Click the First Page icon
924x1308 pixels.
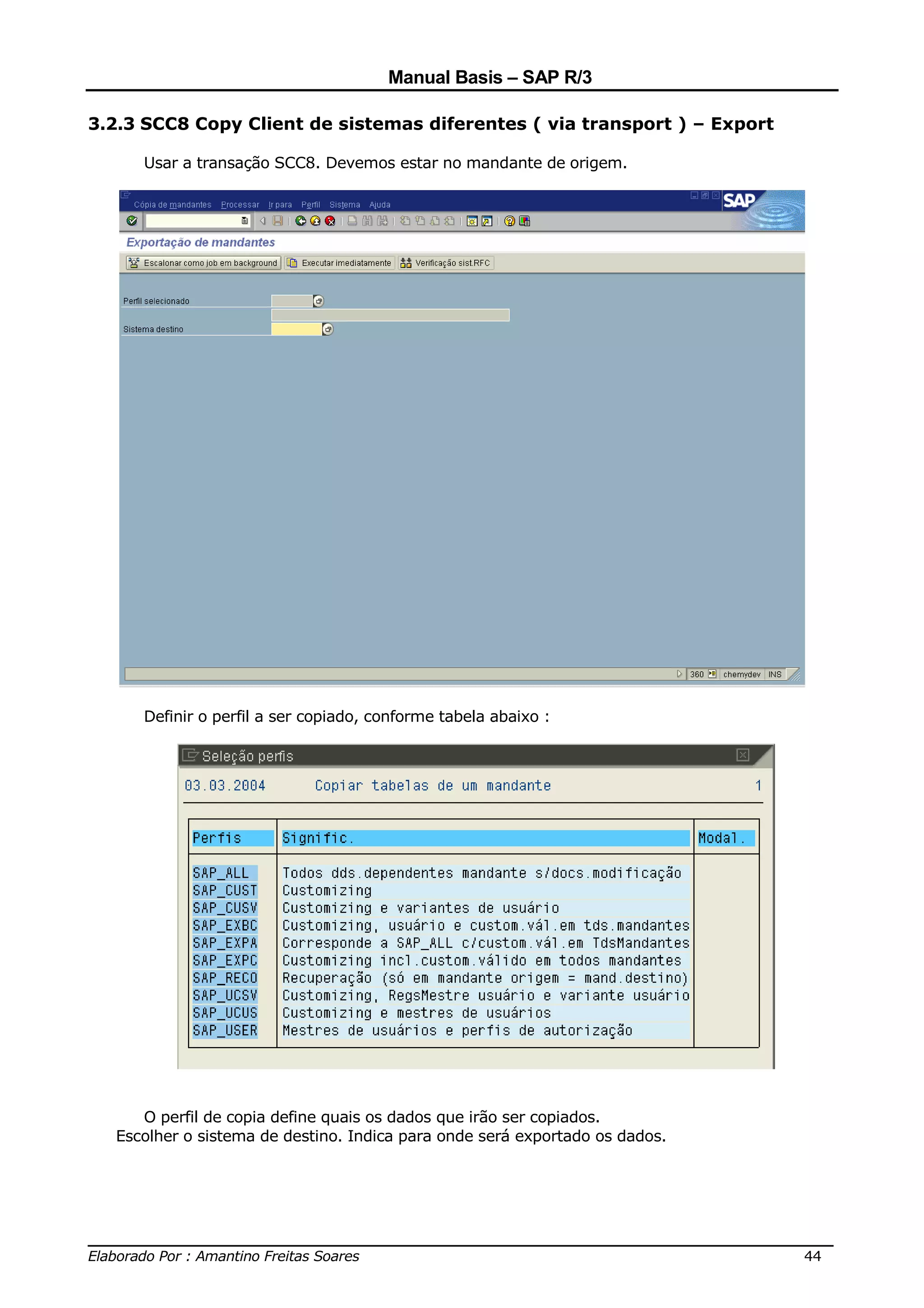405,220
